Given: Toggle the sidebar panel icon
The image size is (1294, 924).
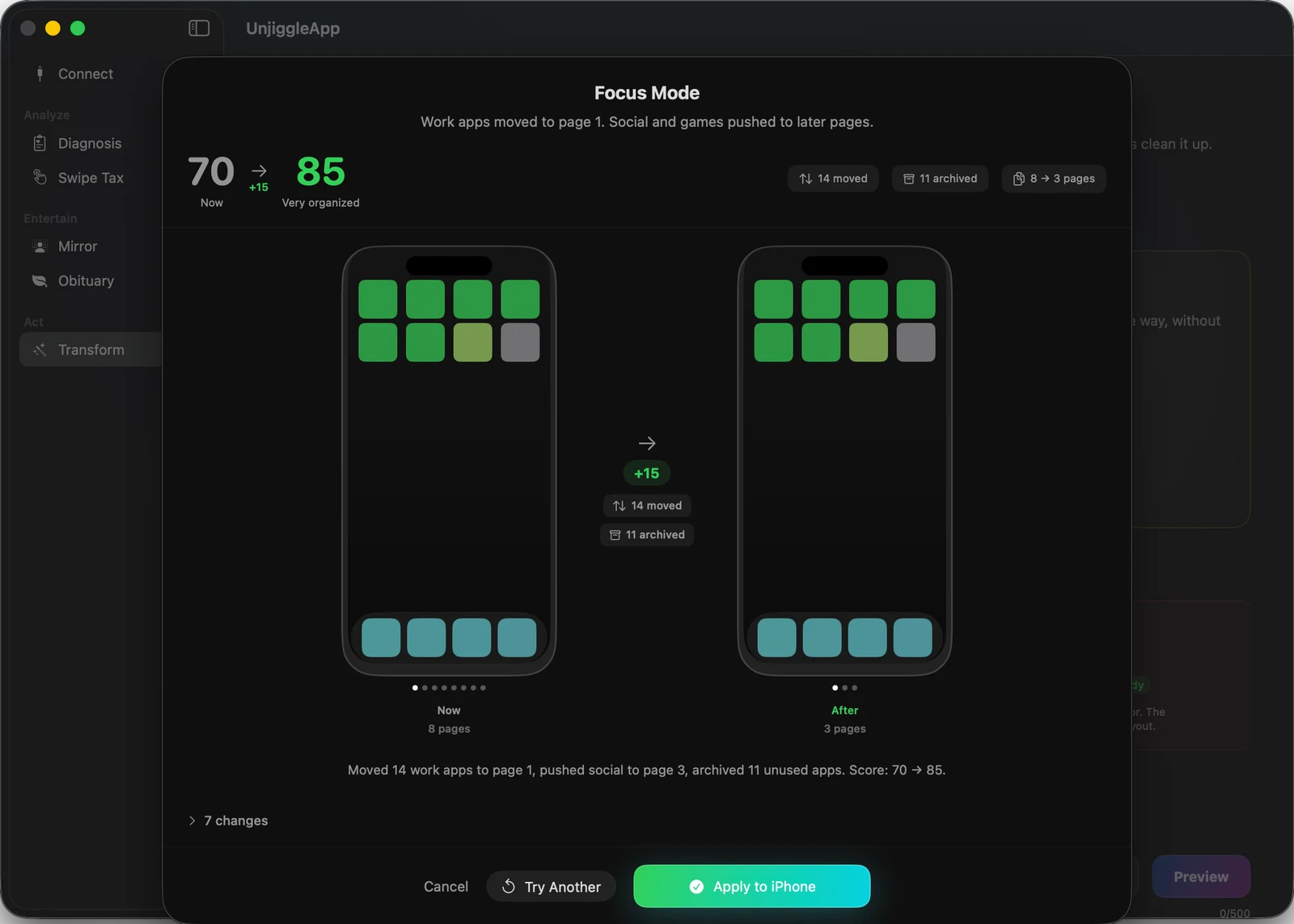Looking at the screenshot, I should (x=199, y=28).
